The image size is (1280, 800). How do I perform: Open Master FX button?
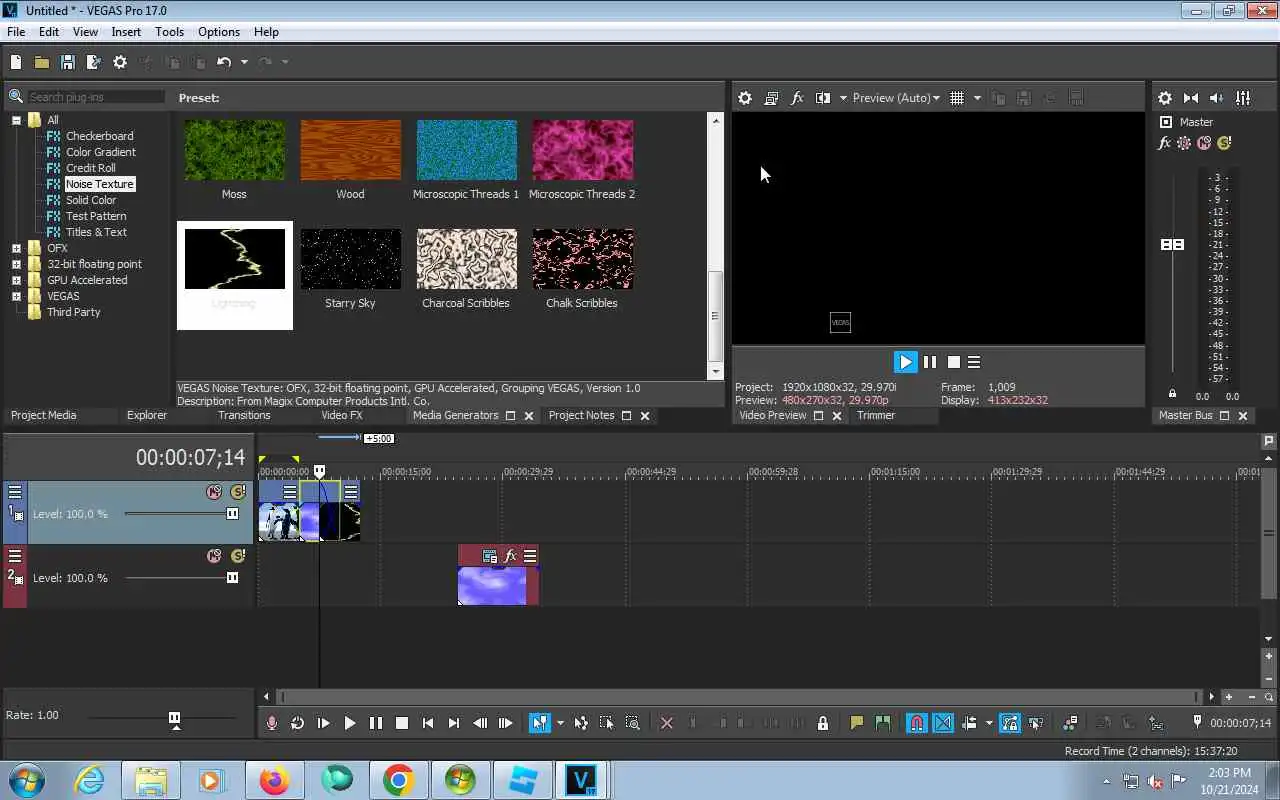pyautogui.click(x=1164, y=143)
